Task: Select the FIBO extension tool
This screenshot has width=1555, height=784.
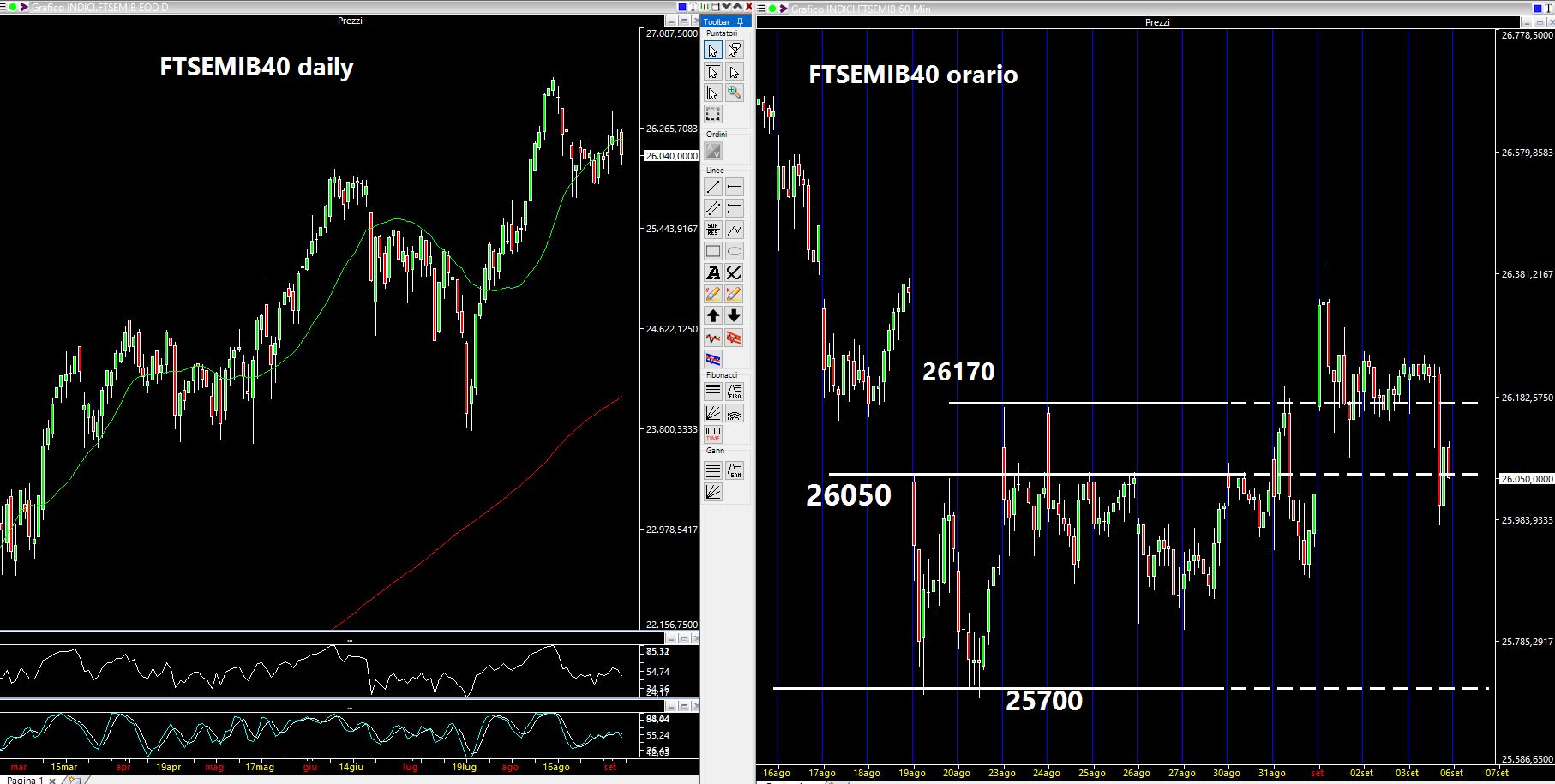Action: (x=735, y=392)
